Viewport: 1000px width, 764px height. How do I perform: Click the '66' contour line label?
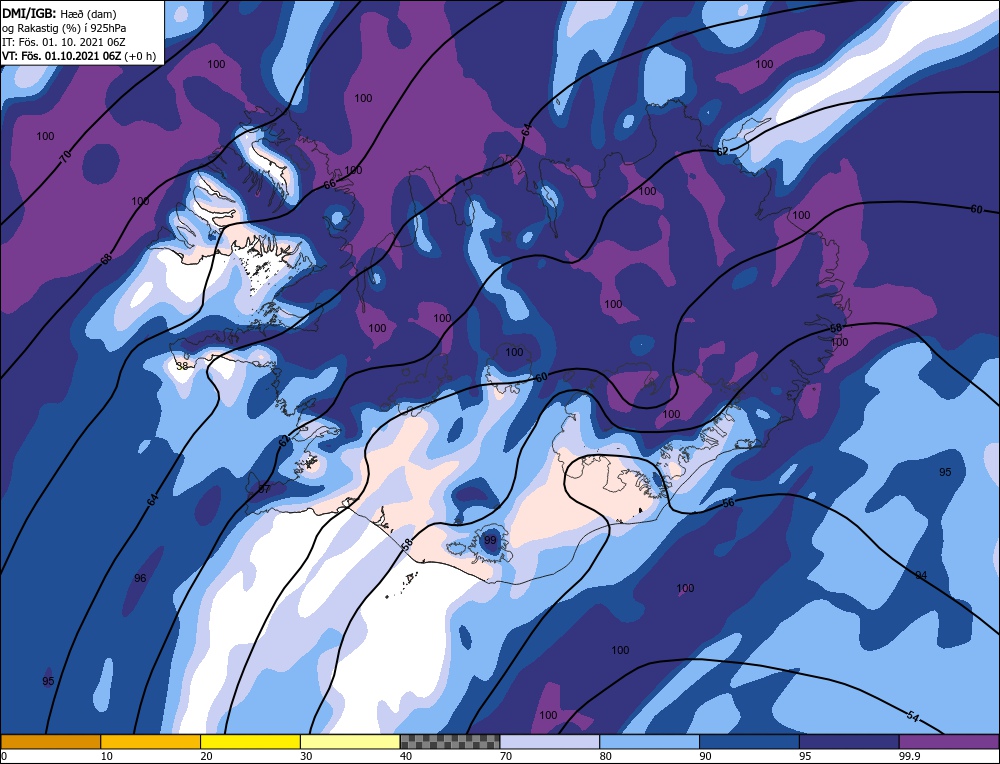[329, 184]
